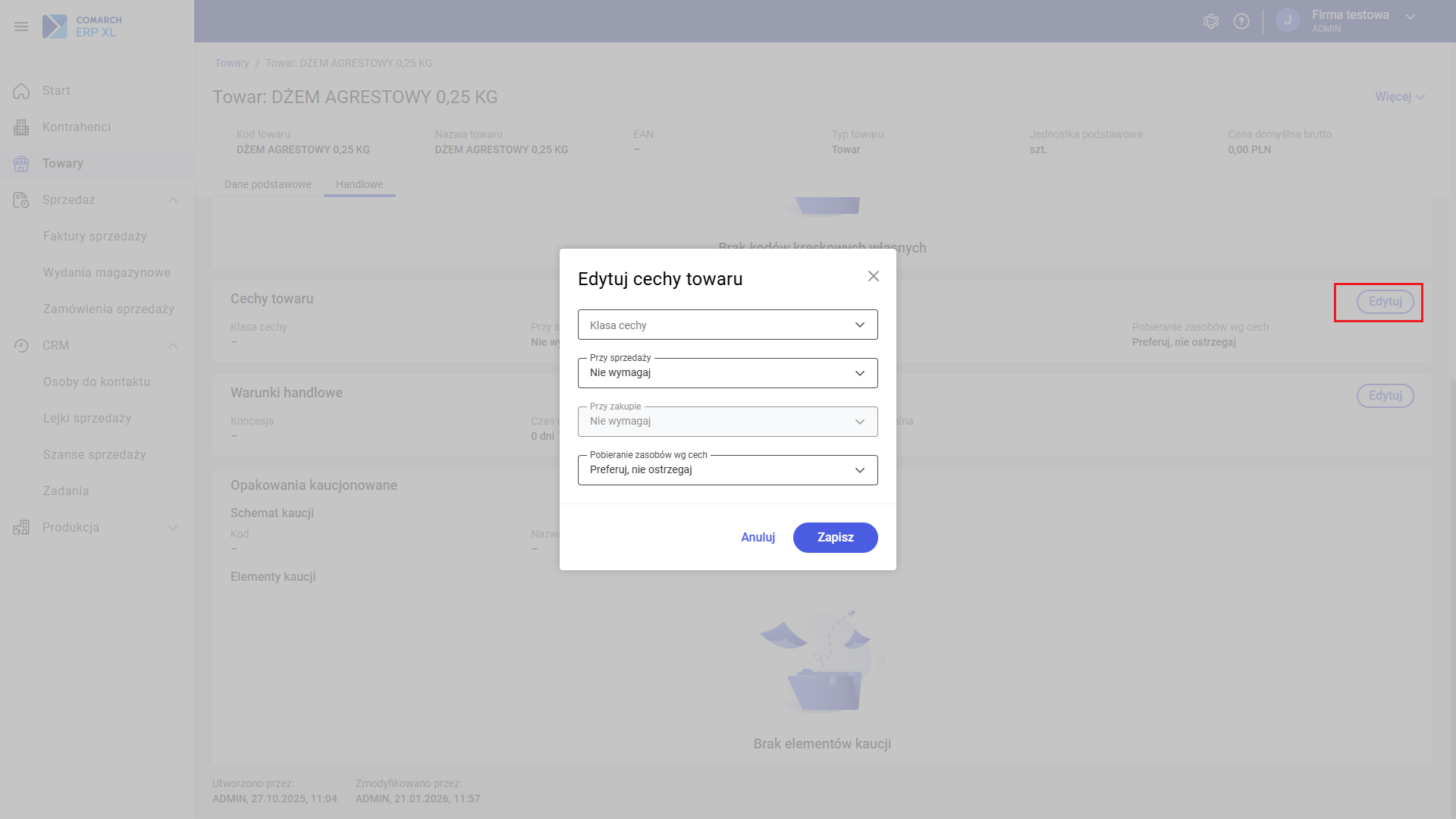Click the Towary breadcrumb link
This screenshot has height=819, width=1456.
231,63
